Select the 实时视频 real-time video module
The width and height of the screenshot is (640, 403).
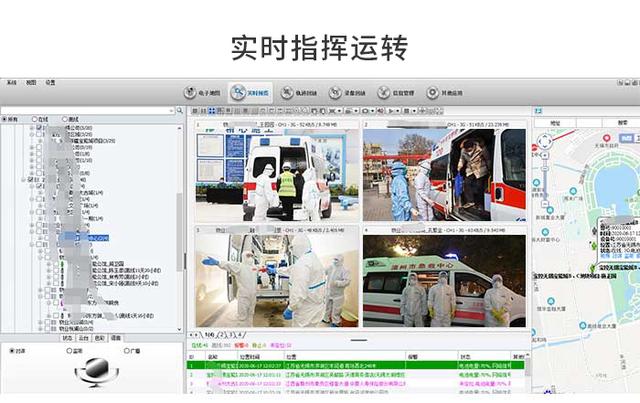point(249,93)
